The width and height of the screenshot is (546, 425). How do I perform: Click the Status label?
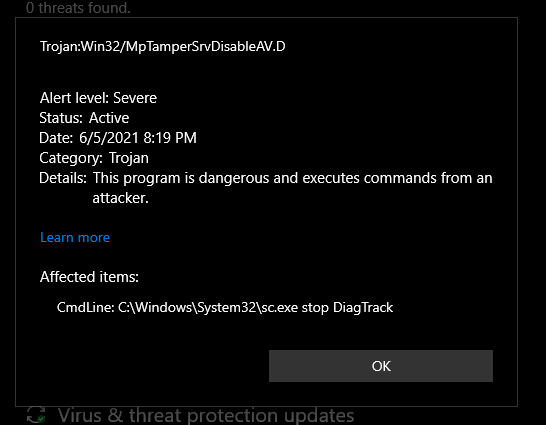coord(61,118)
